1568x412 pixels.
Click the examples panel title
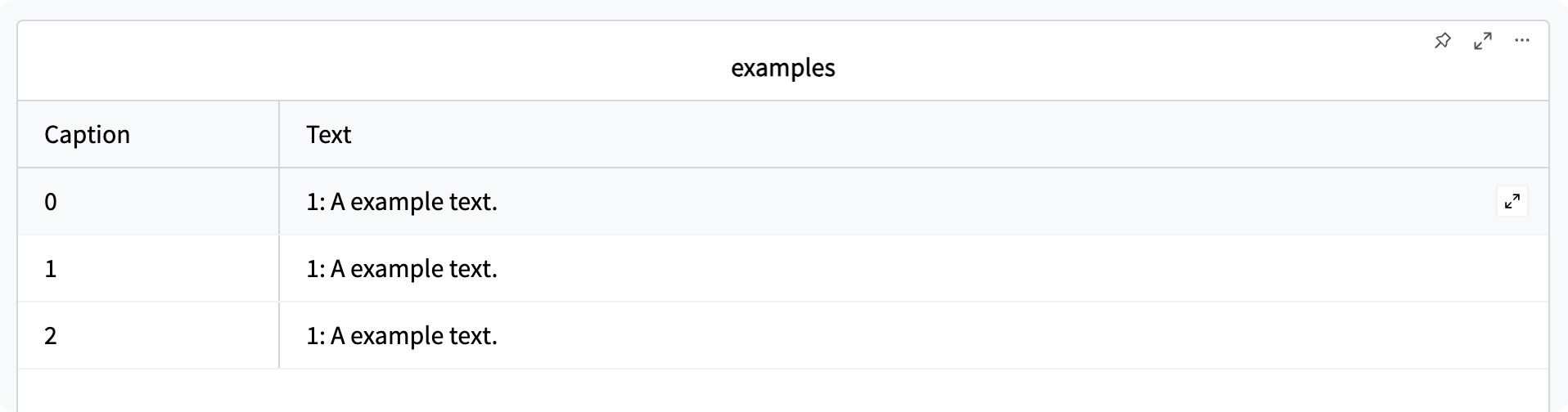click(782, 67)
